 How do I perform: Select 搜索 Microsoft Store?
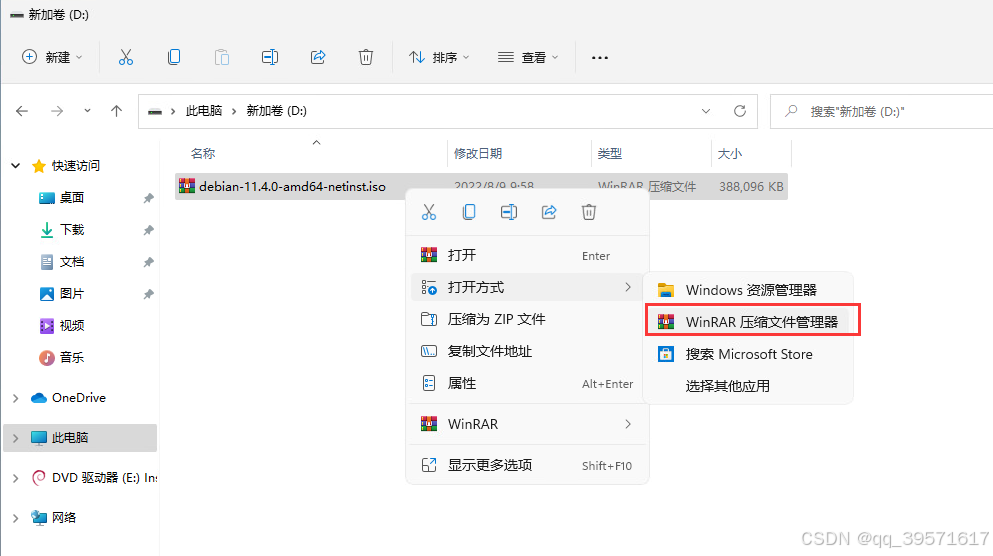click(748, 354)
